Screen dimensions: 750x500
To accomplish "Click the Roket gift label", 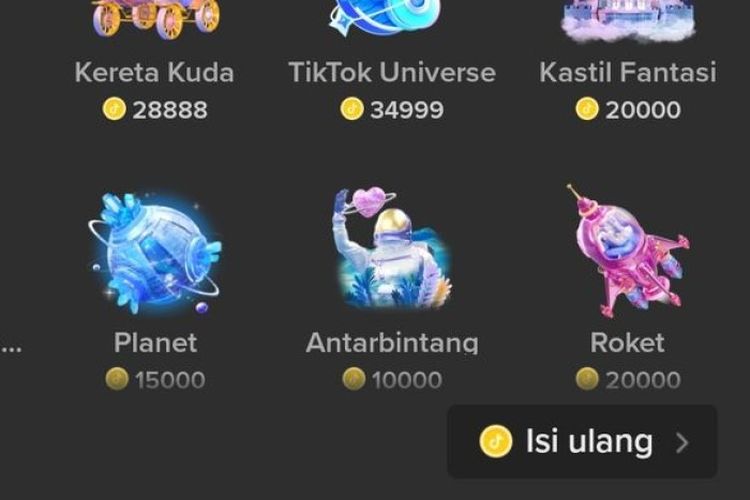I will 628,343.
